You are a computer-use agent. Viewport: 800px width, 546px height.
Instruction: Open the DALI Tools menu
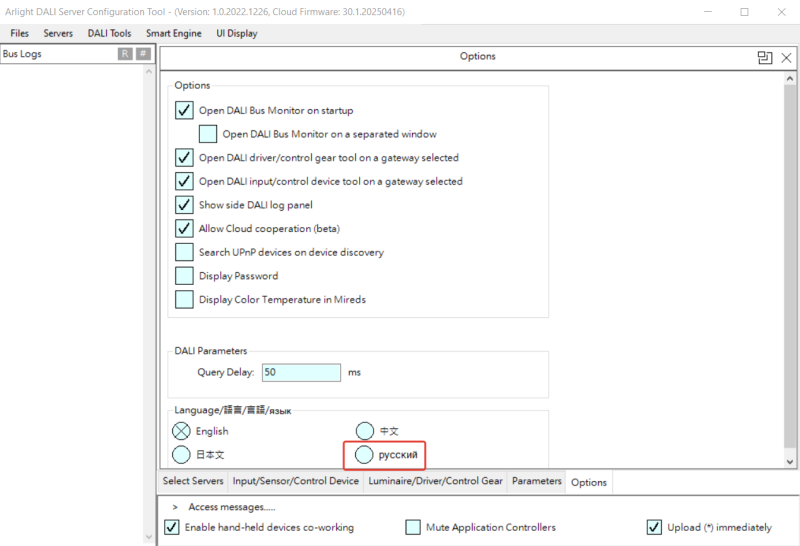tap(109, 33)
